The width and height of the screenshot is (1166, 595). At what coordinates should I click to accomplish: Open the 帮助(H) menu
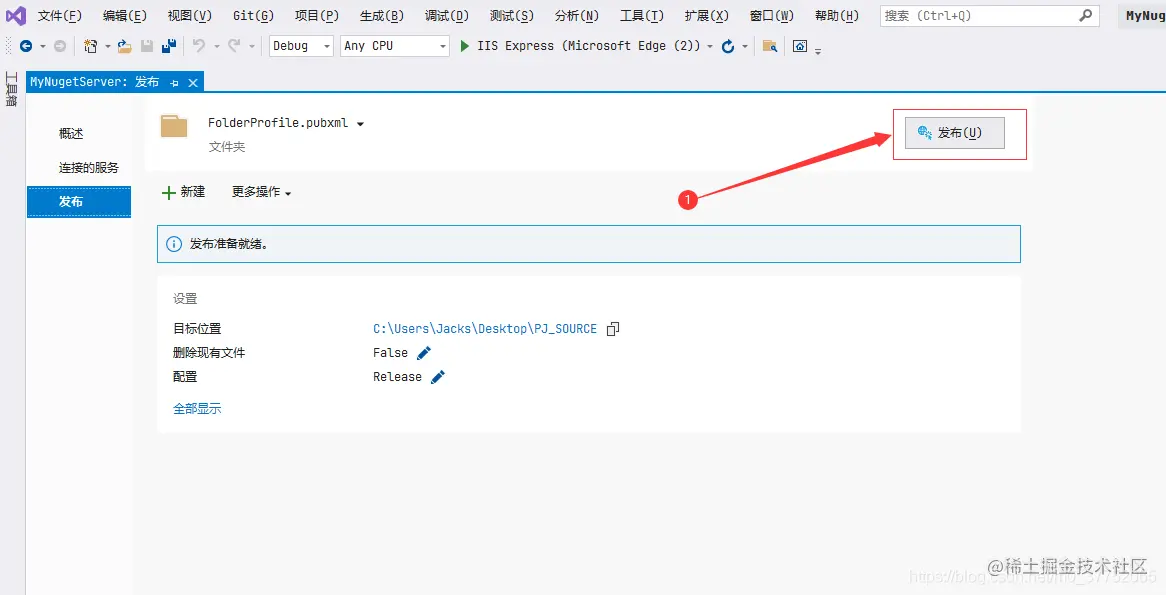click(x=837, y=16)
